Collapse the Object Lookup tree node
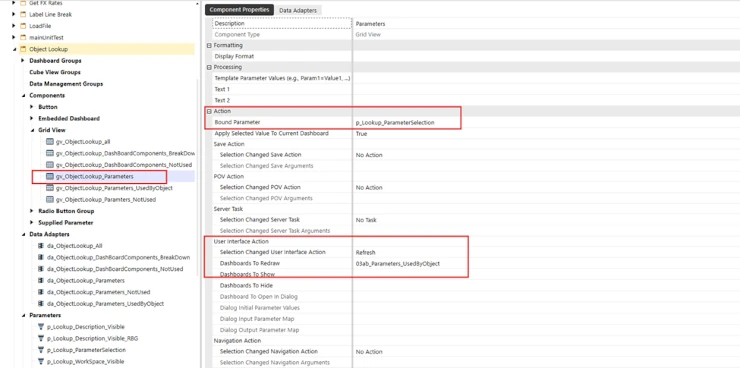The height and width of the screenshot is (368, 740). pyautogui.click(x=14, y=50)
